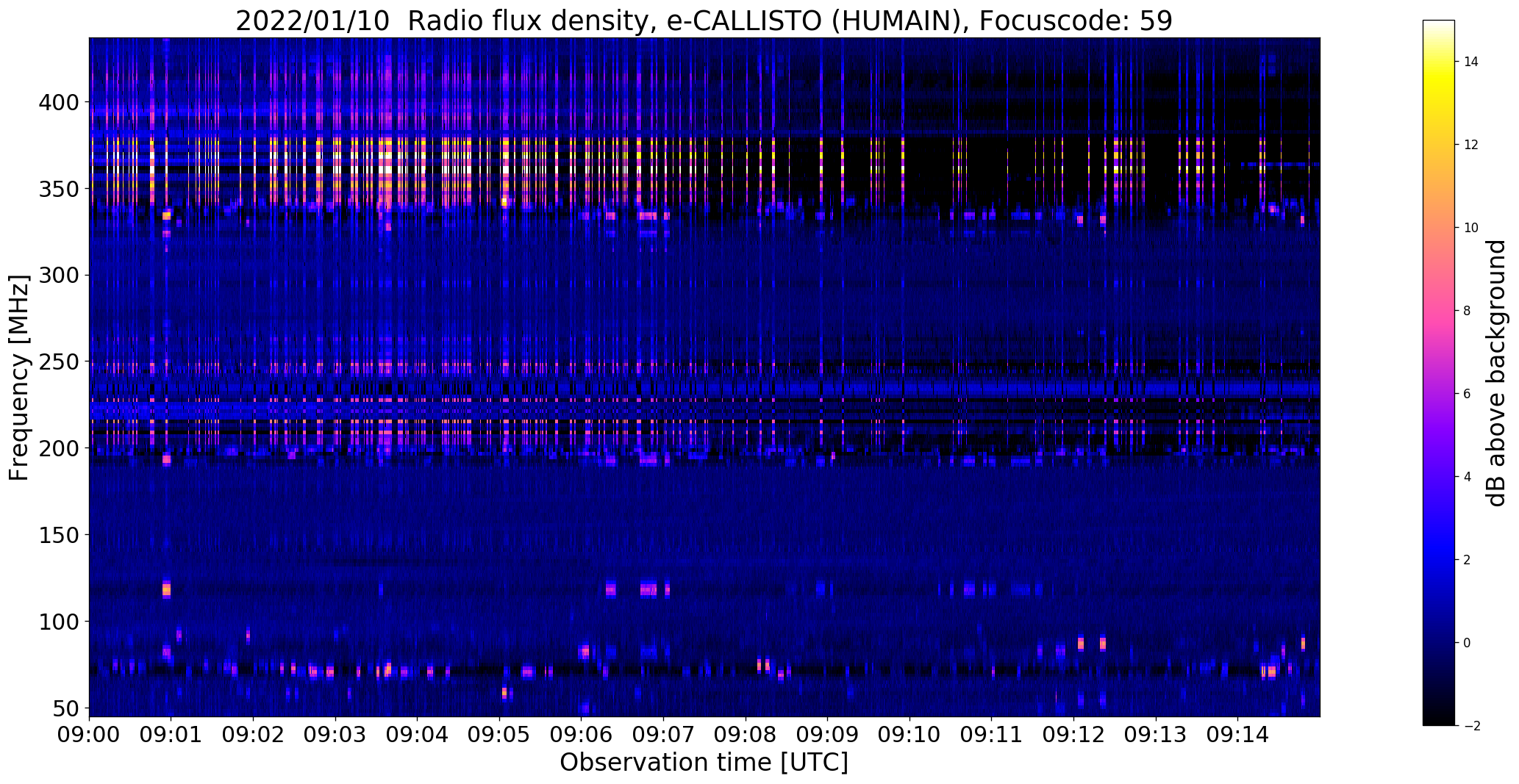Click the 09:07 time tick label
This screenshot has height=784, width=1519.
(x=663, y=735)
